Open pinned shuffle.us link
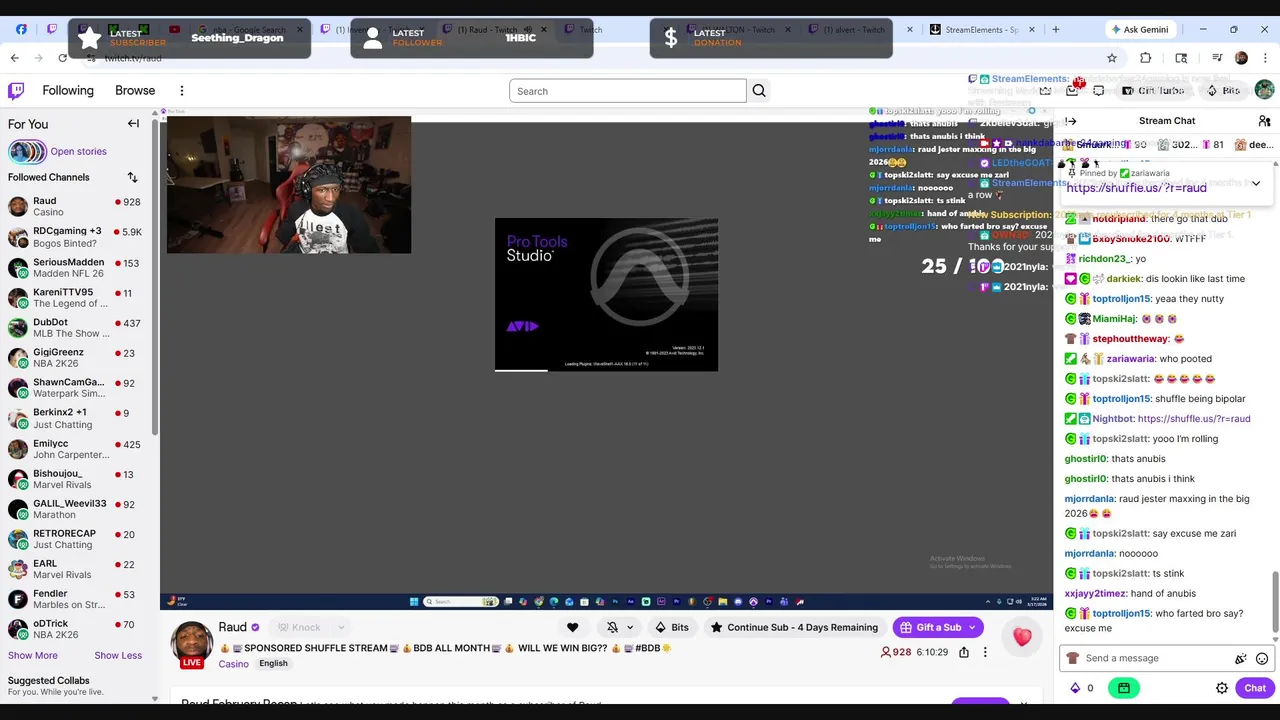This screenshot has height=720, width=1280. pyautogui.click(x=1136, y=188)
